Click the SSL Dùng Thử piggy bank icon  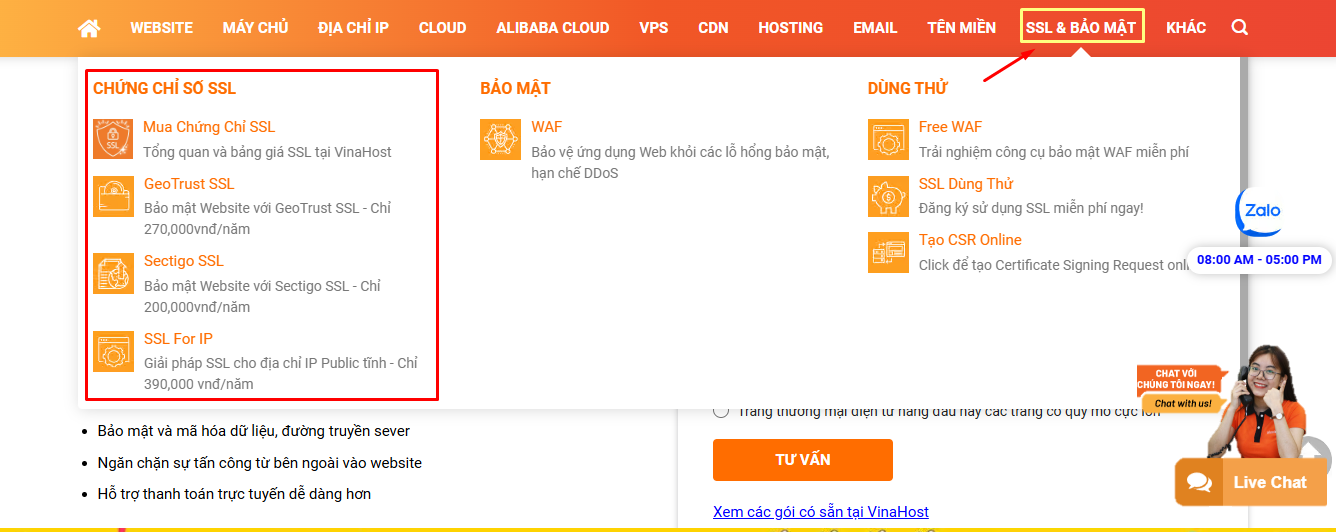(888, 196)
